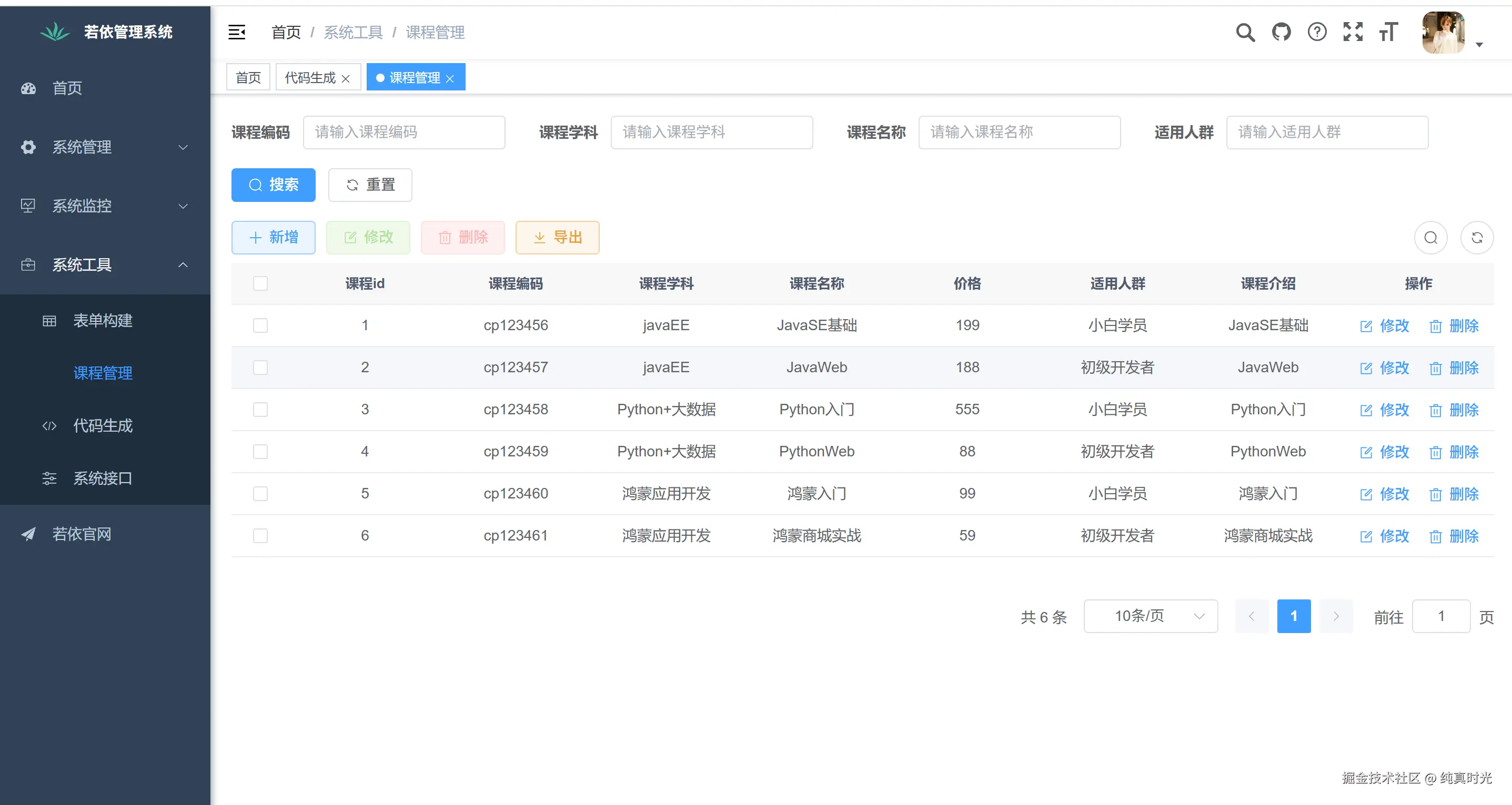Viewport: 1512px width, 805px height.
Task: Expand the 系统管理 menu
Action: click(x=82, y=147)
